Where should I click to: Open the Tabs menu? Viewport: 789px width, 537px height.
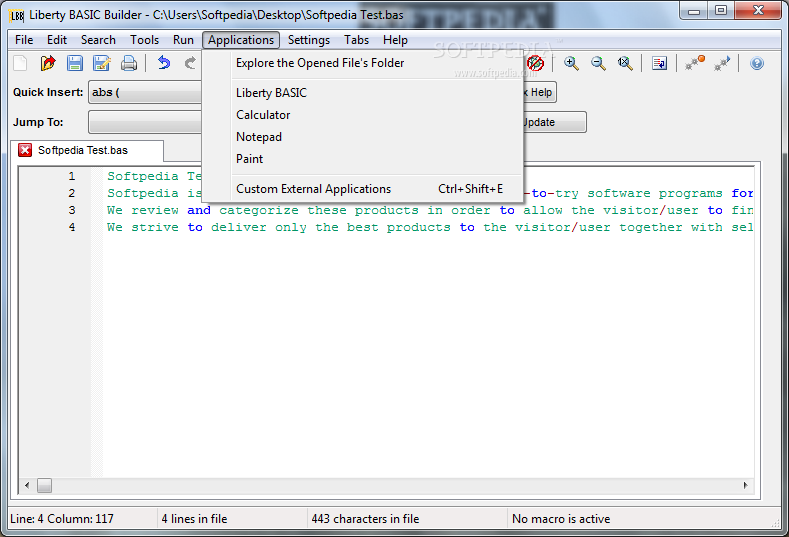356,40
